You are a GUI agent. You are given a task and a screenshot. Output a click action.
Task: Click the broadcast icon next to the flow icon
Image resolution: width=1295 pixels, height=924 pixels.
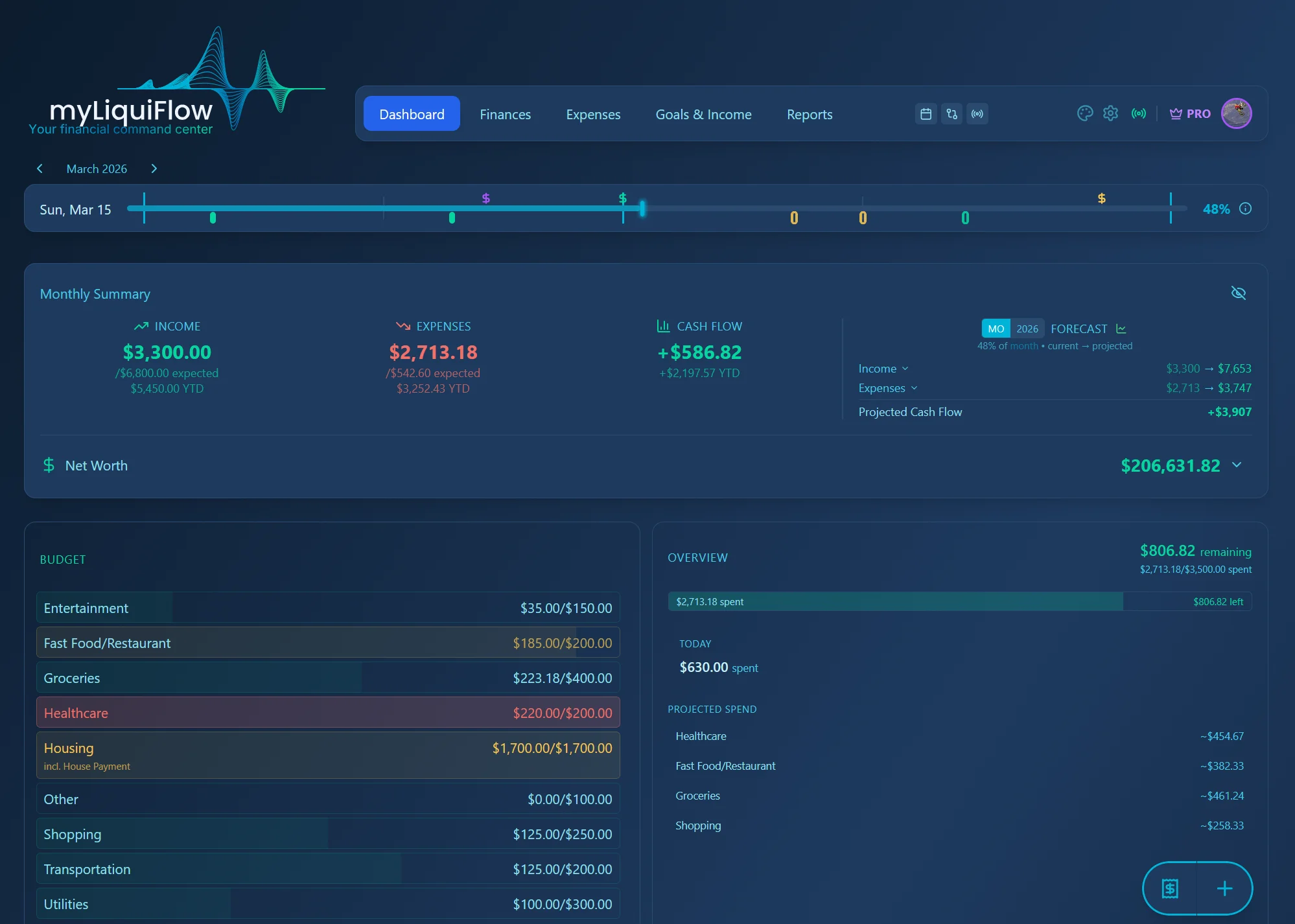(977, 113)
